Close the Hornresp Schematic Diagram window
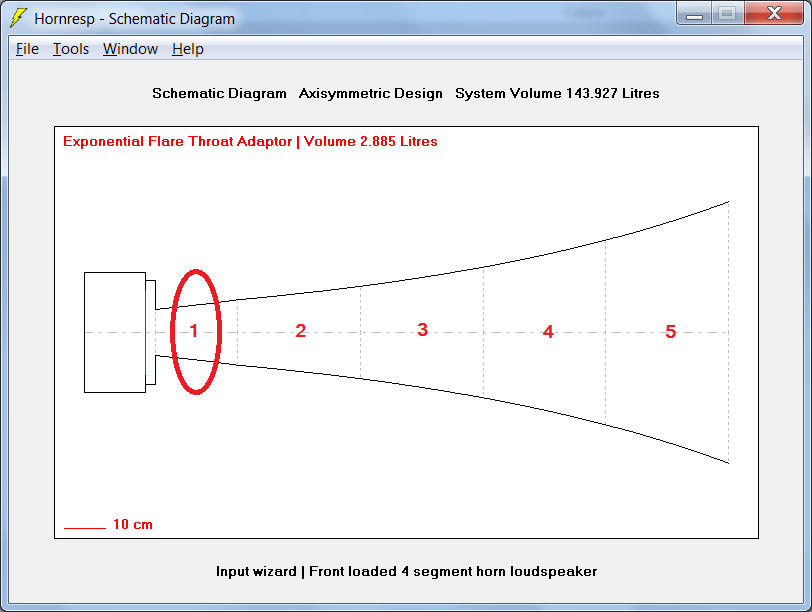This screenshot has height=612, width=812. click(x=774, y=14)
